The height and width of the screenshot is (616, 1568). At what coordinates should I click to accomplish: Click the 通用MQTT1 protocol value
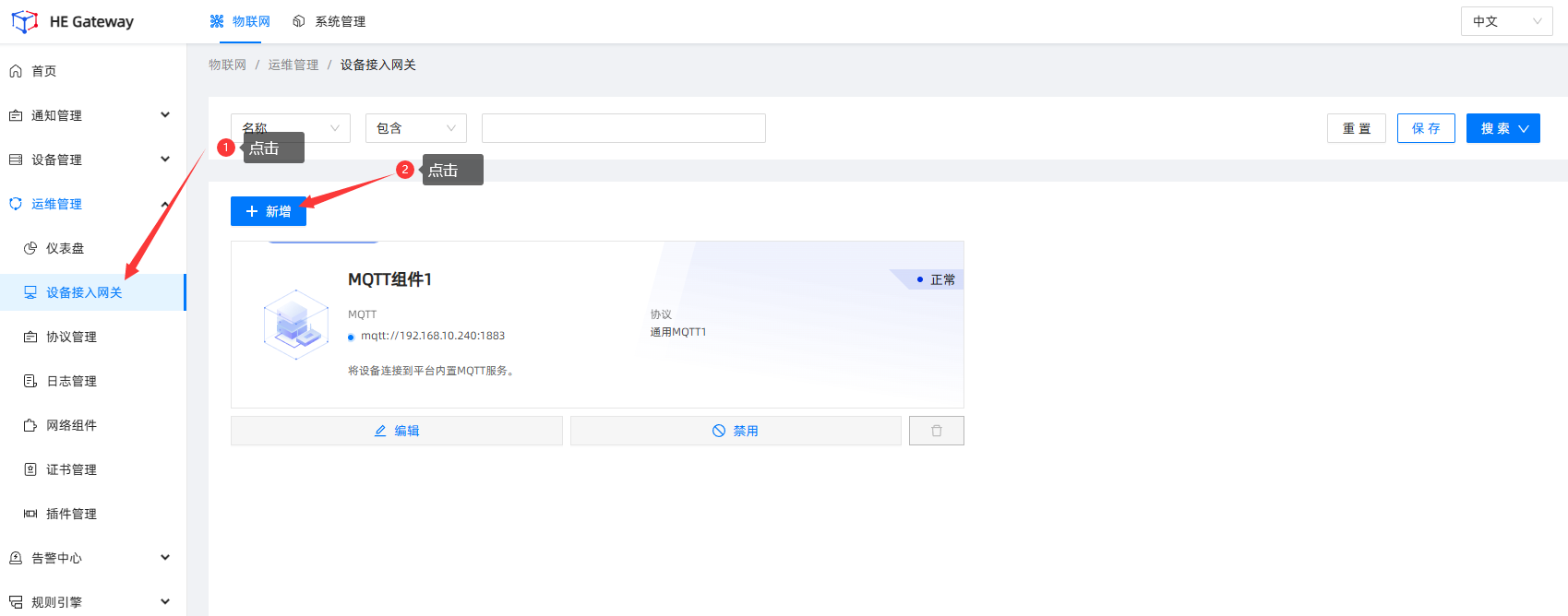(x=678, y=332)
